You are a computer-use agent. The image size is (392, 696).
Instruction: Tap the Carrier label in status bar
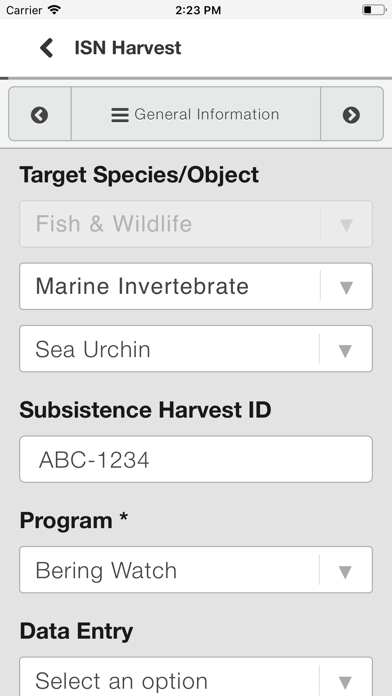pyautogui.click(x=24, y=10)
